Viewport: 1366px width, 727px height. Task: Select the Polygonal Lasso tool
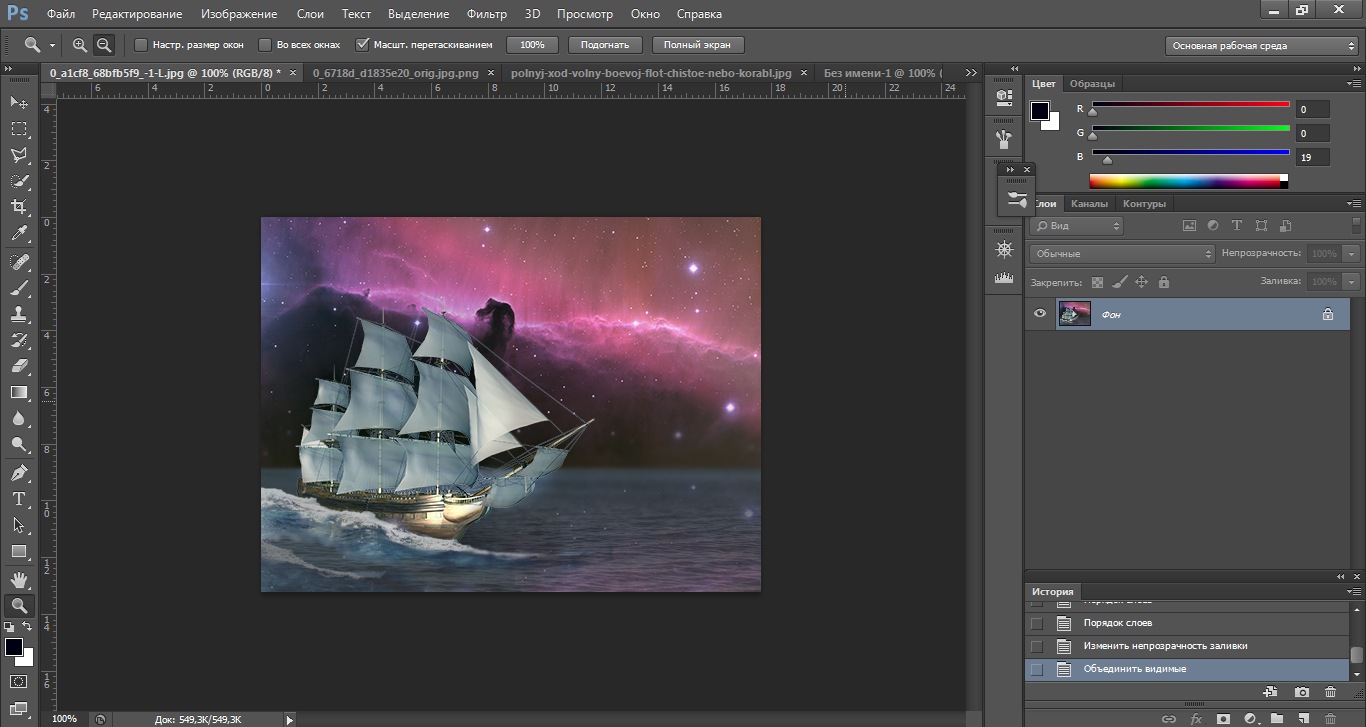pos(19,155)
